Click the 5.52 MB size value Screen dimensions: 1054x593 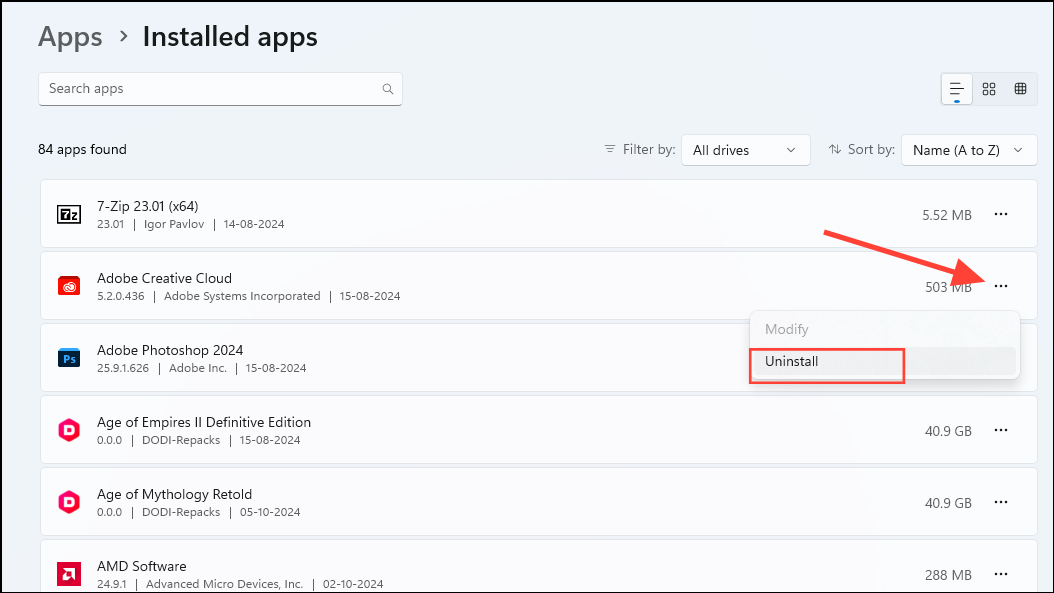946,215
